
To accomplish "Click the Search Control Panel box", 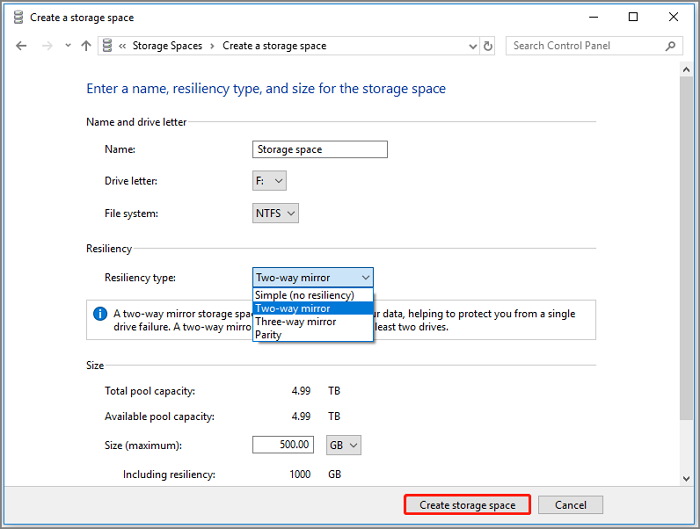I will (583, 46).
